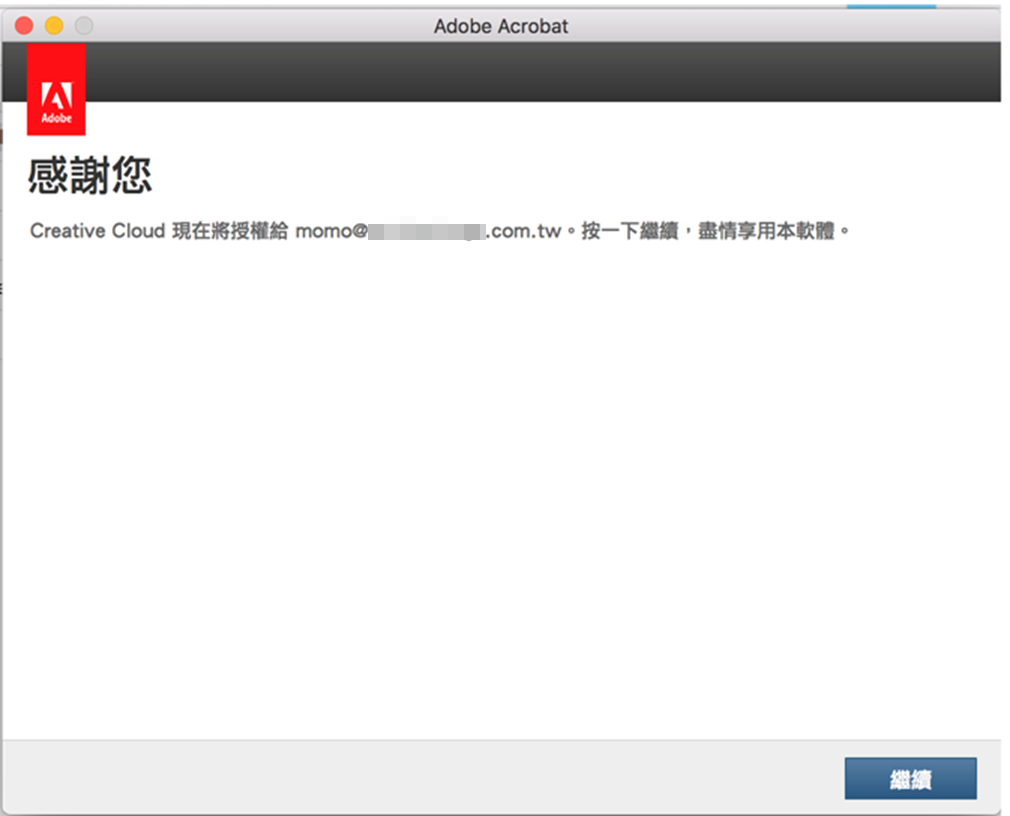
Task: Minimize the window with yellow button
Action: click(54, 26)
